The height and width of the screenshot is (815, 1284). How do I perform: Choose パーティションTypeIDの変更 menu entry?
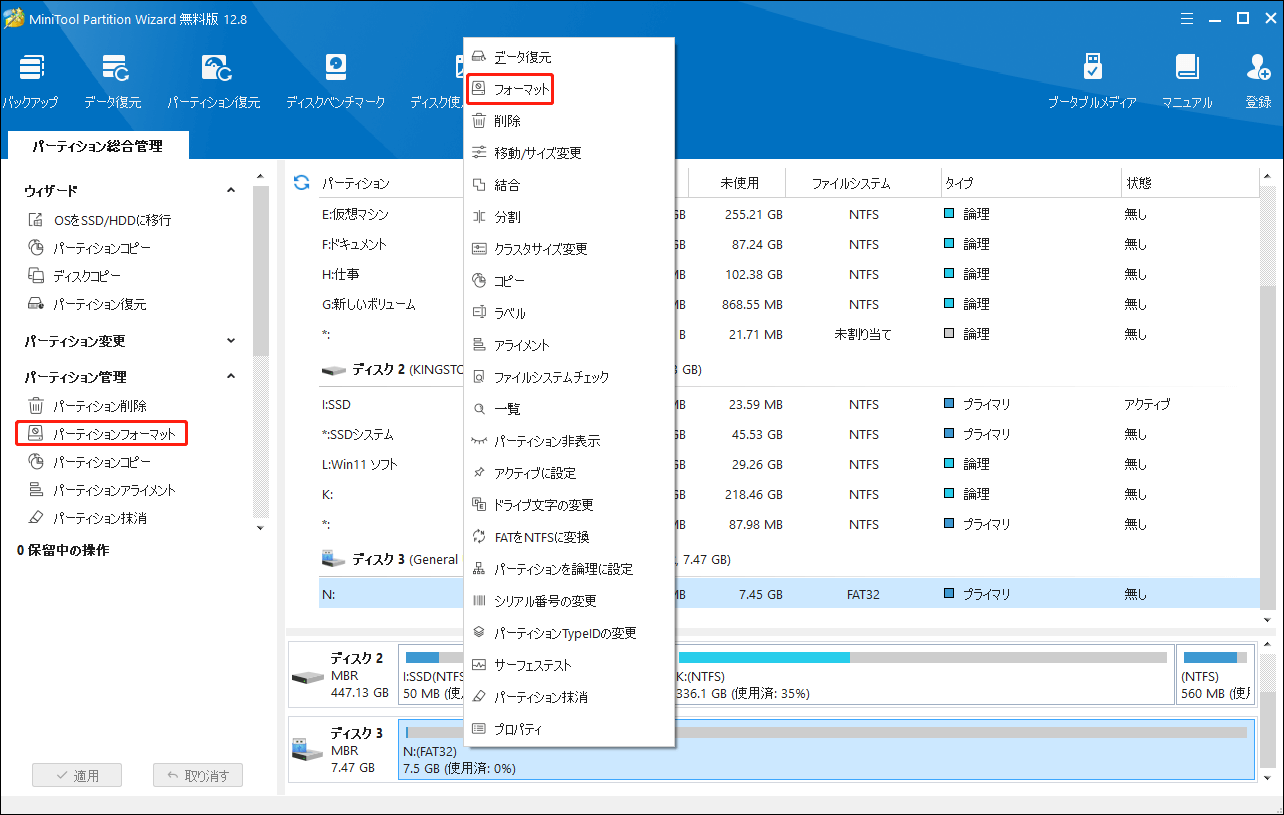(x=568, y=633)
